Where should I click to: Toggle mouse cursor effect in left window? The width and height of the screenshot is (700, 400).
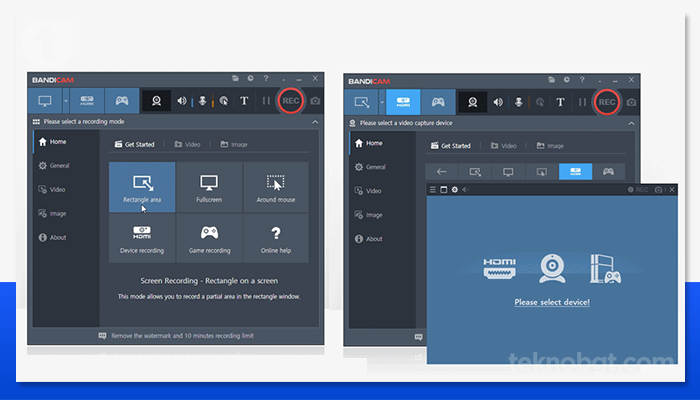click(x=224, y=101)
